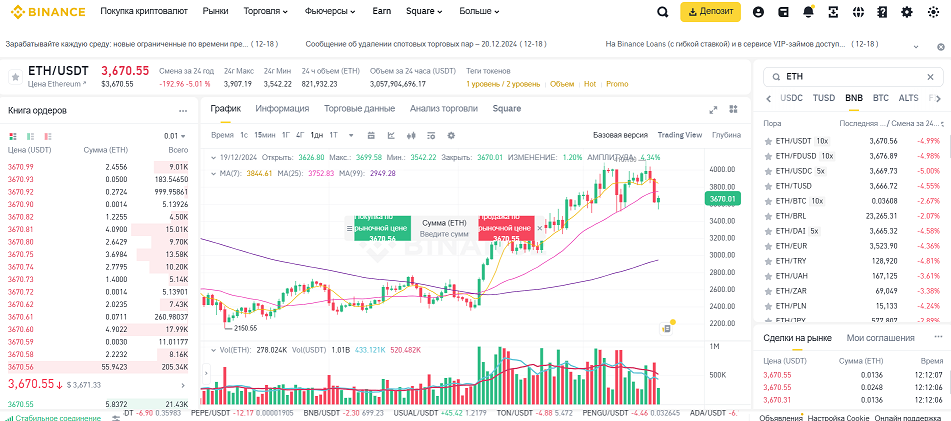Collapse the MA(7) indicator legend chevron
The height and width of the screenshot is (421, 951).
pos(213,173)
